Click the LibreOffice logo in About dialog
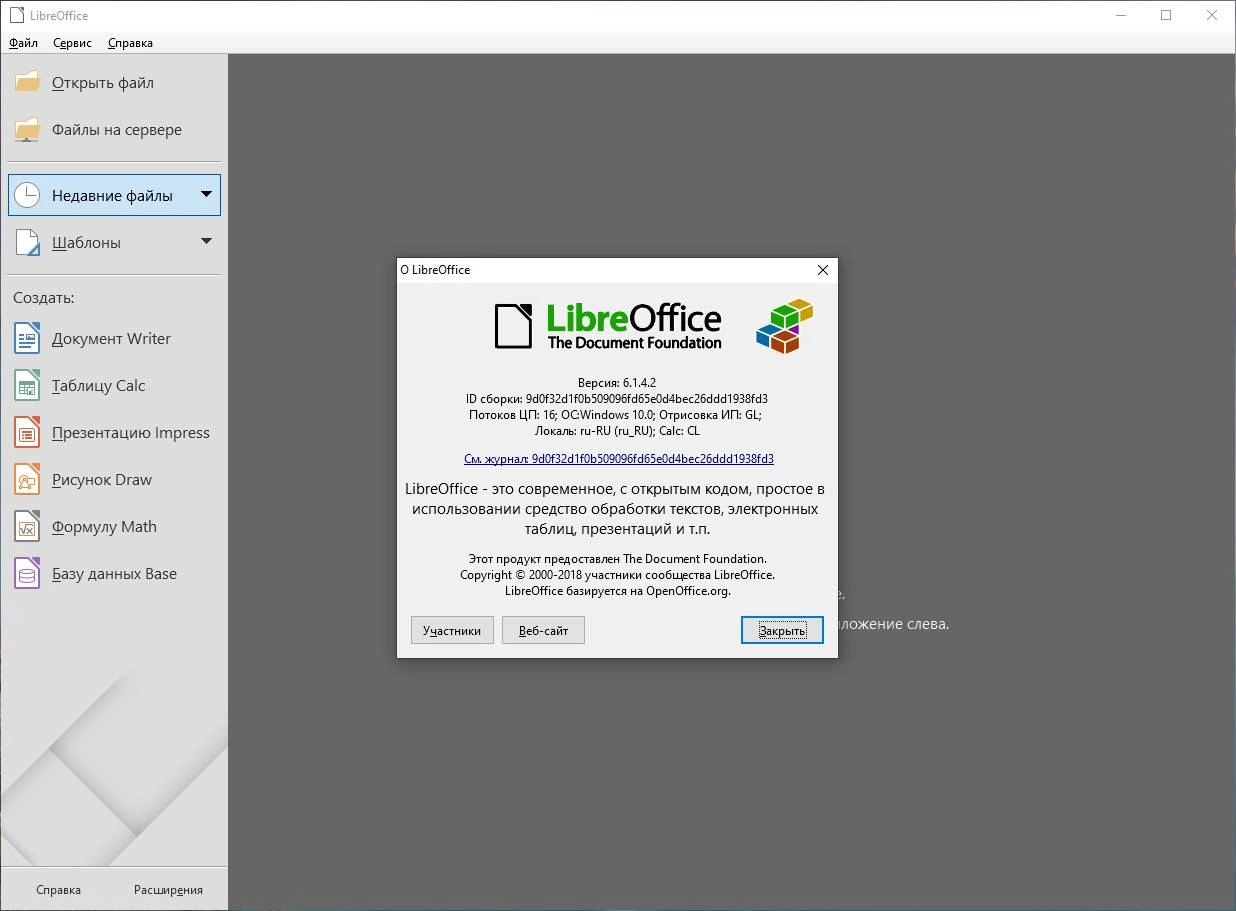The width and height of the screenshot is (1236, 911). [608, 326]
